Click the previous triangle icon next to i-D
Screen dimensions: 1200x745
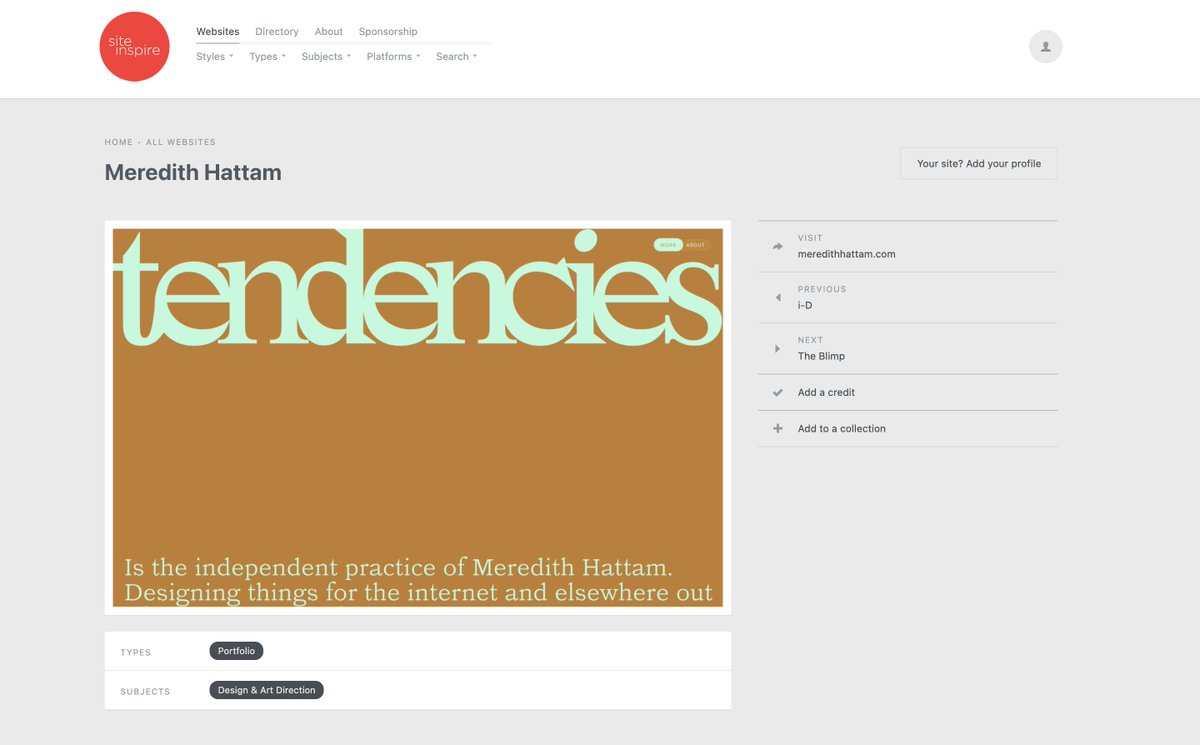778,297
